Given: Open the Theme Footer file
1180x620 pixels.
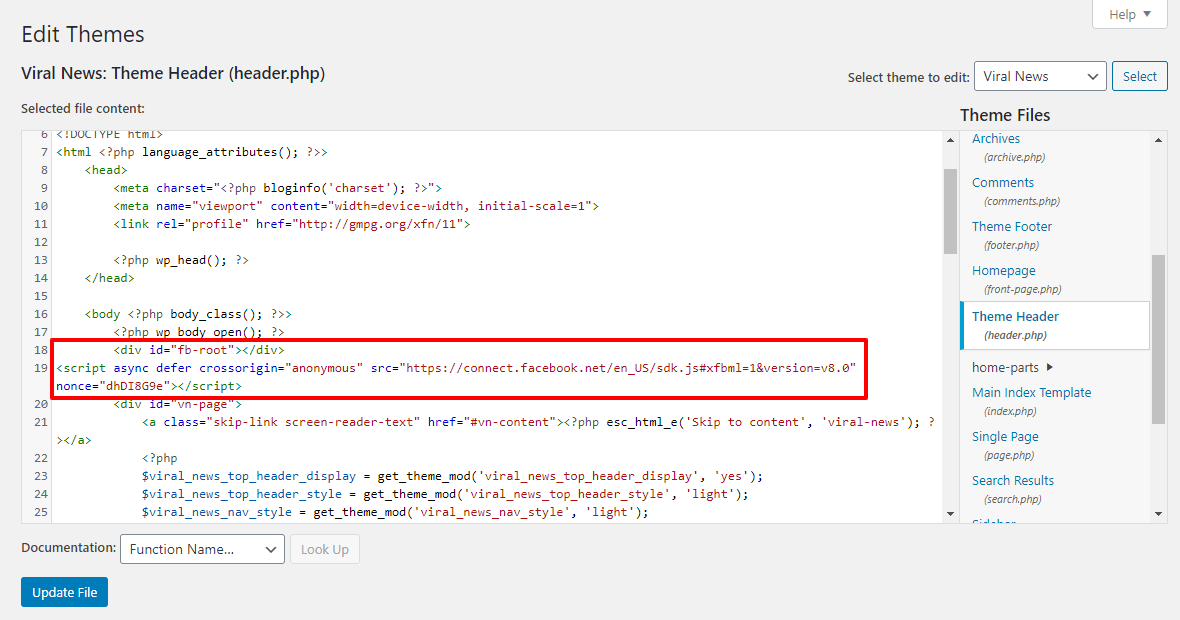Looking at the screenshot, I should pyautogui.click(x=1011, y=226).
